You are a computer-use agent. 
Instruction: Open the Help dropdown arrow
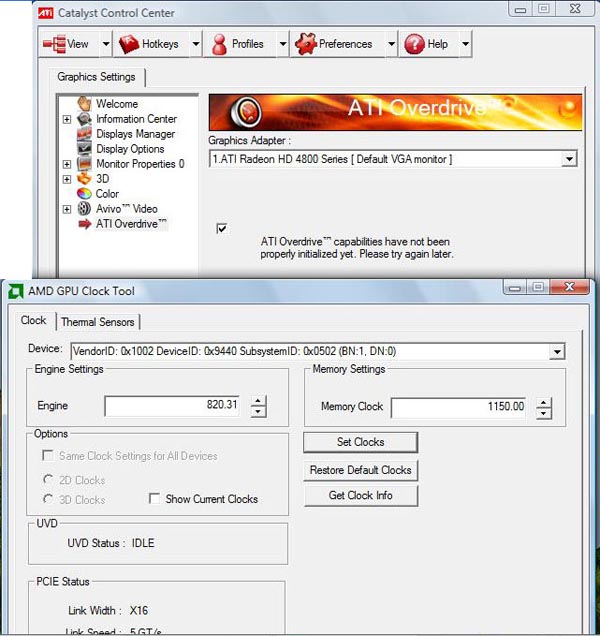tap(466, 44)
